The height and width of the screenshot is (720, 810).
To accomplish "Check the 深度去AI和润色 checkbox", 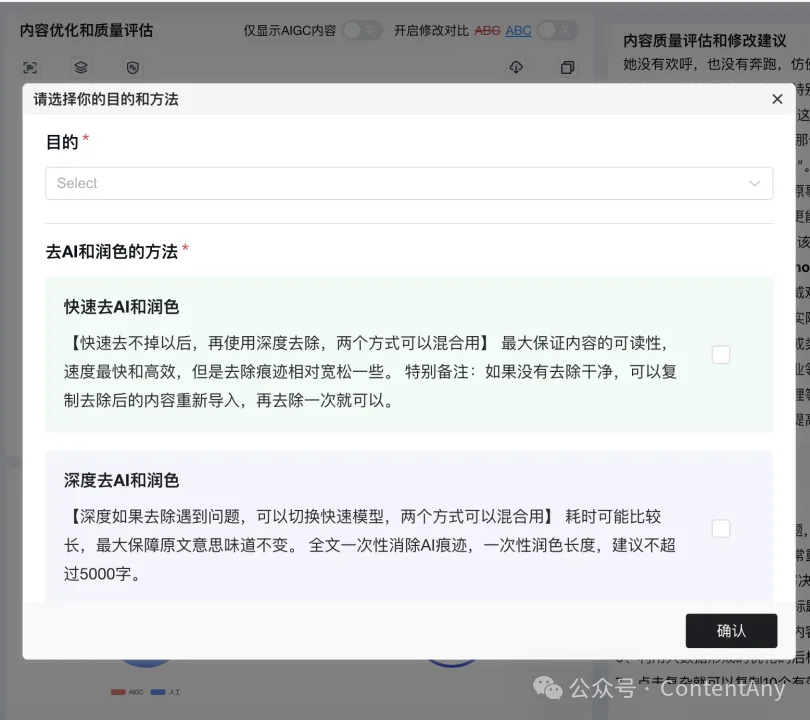I will coord(720,528).
